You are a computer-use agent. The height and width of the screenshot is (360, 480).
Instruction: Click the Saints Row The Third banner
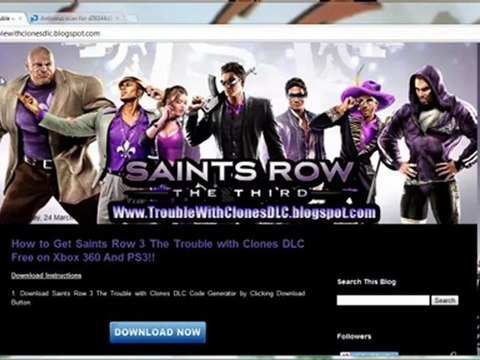tap(239, 133)
